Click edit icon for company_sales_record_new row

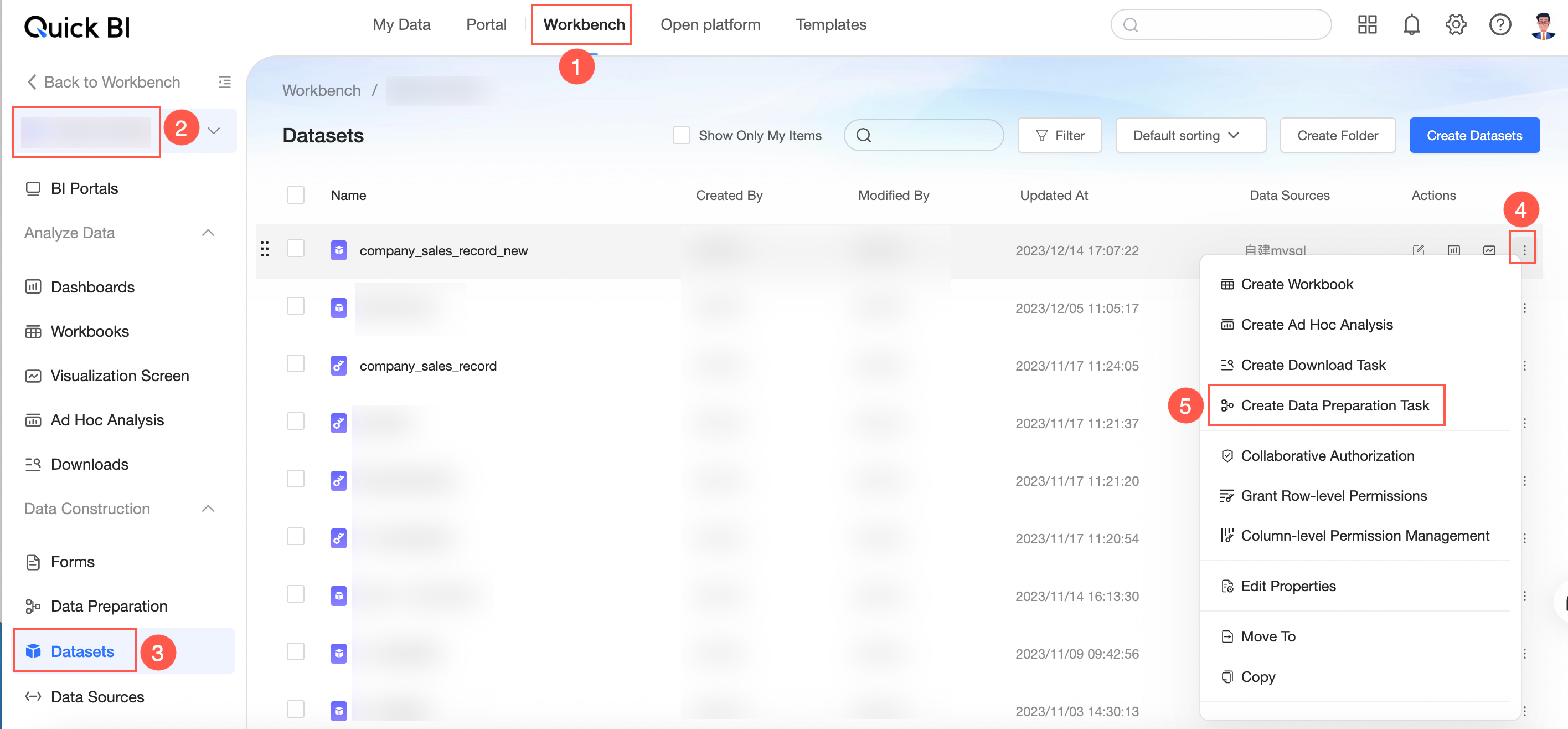(x=1419, y=250)
